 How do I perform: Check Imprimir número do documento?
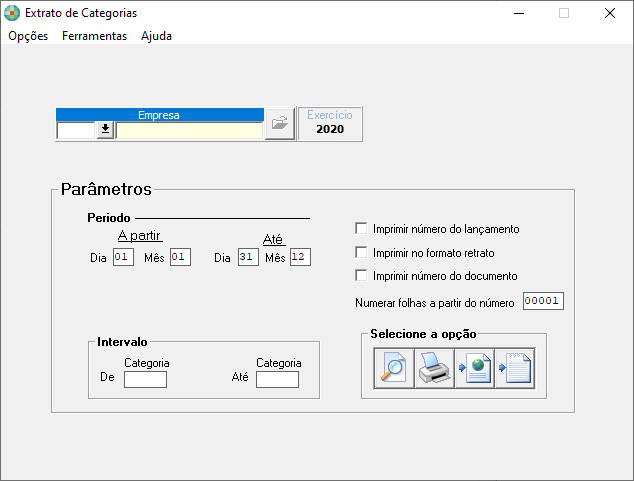pos(362,276)
